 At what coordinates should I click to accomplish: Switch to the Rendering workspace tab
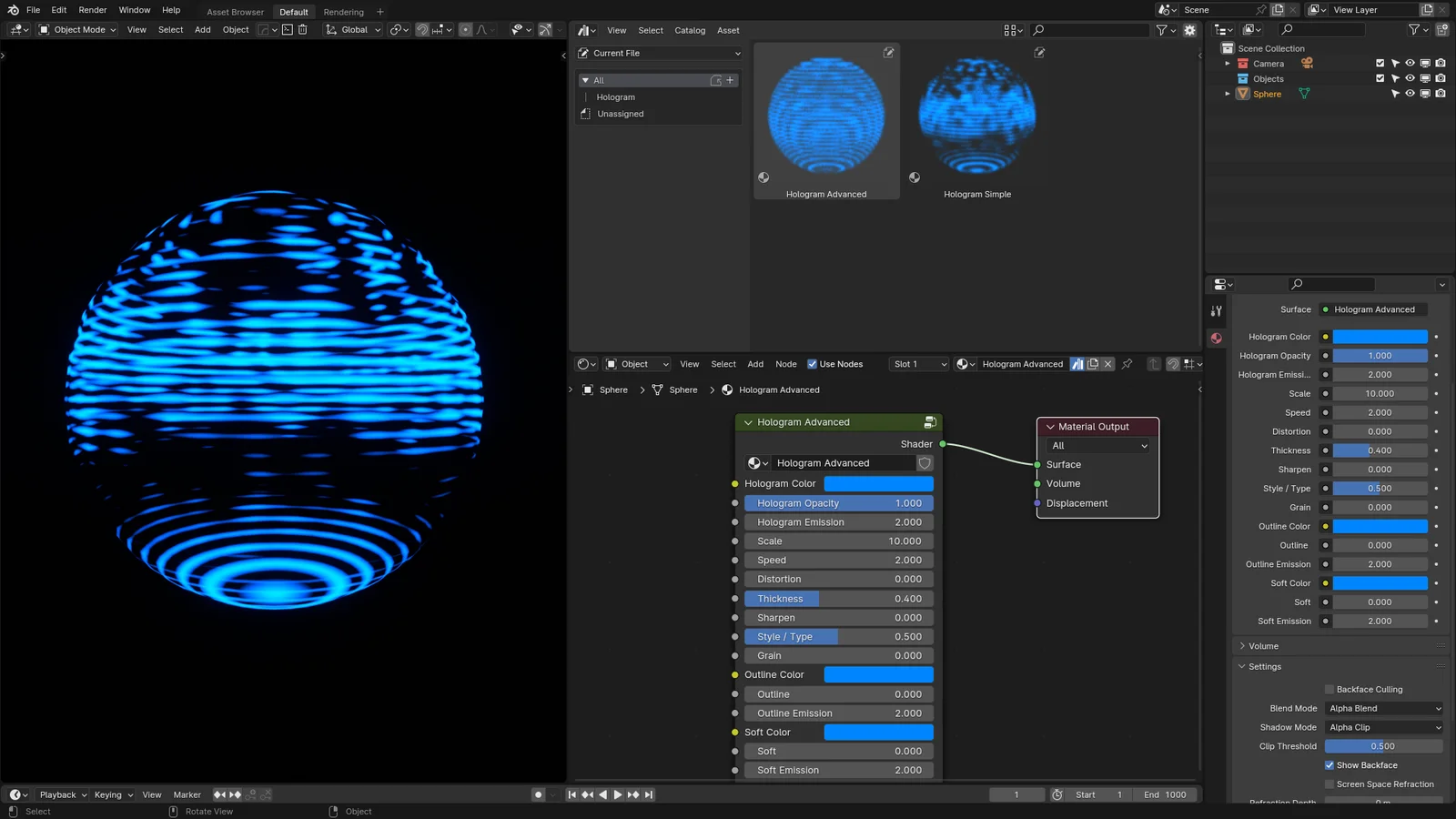[344, 11]
